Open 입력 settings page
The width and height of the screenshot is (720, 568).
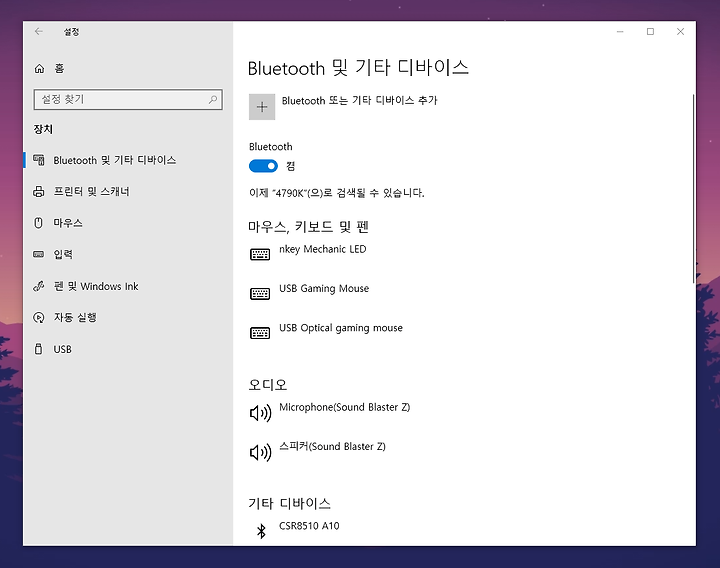(128, 254)
